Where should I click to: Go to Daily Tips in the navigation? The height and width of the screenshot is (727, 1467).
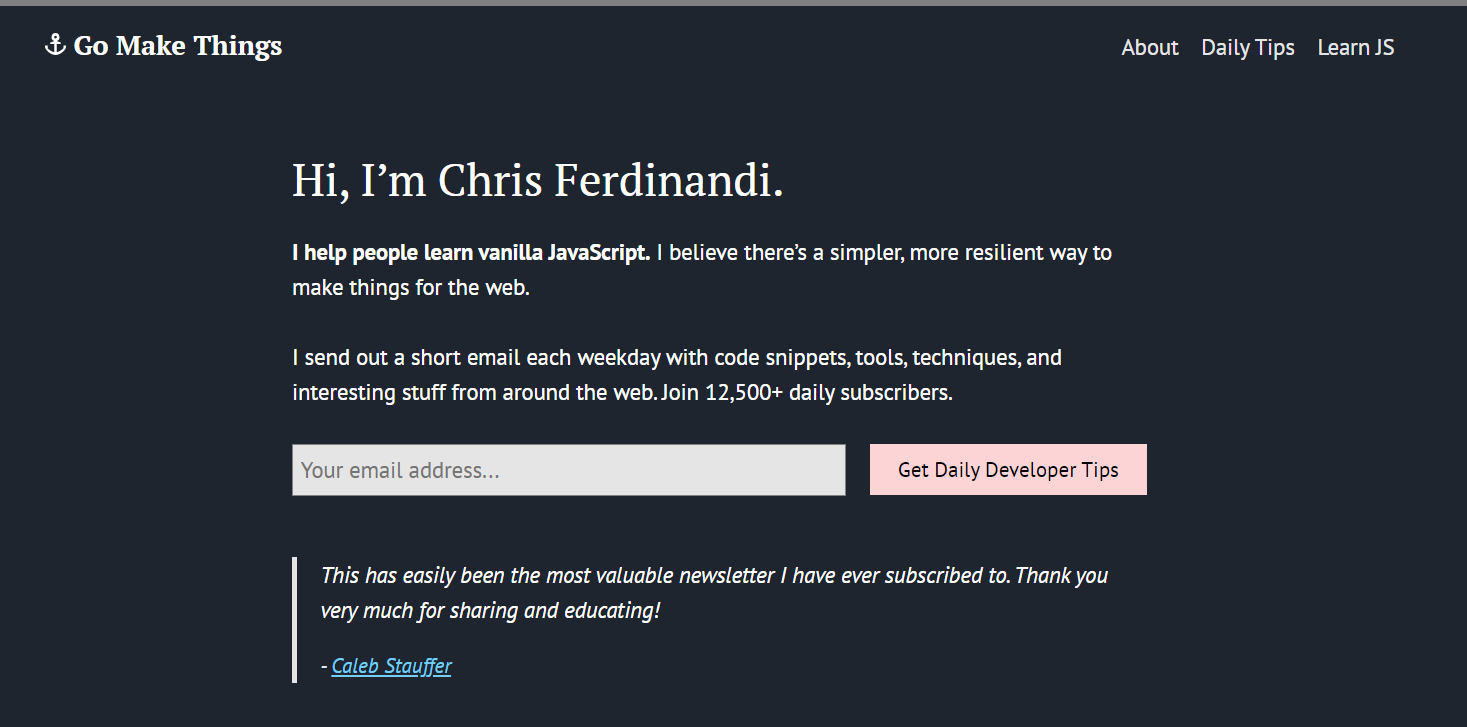click(1248, 47)
